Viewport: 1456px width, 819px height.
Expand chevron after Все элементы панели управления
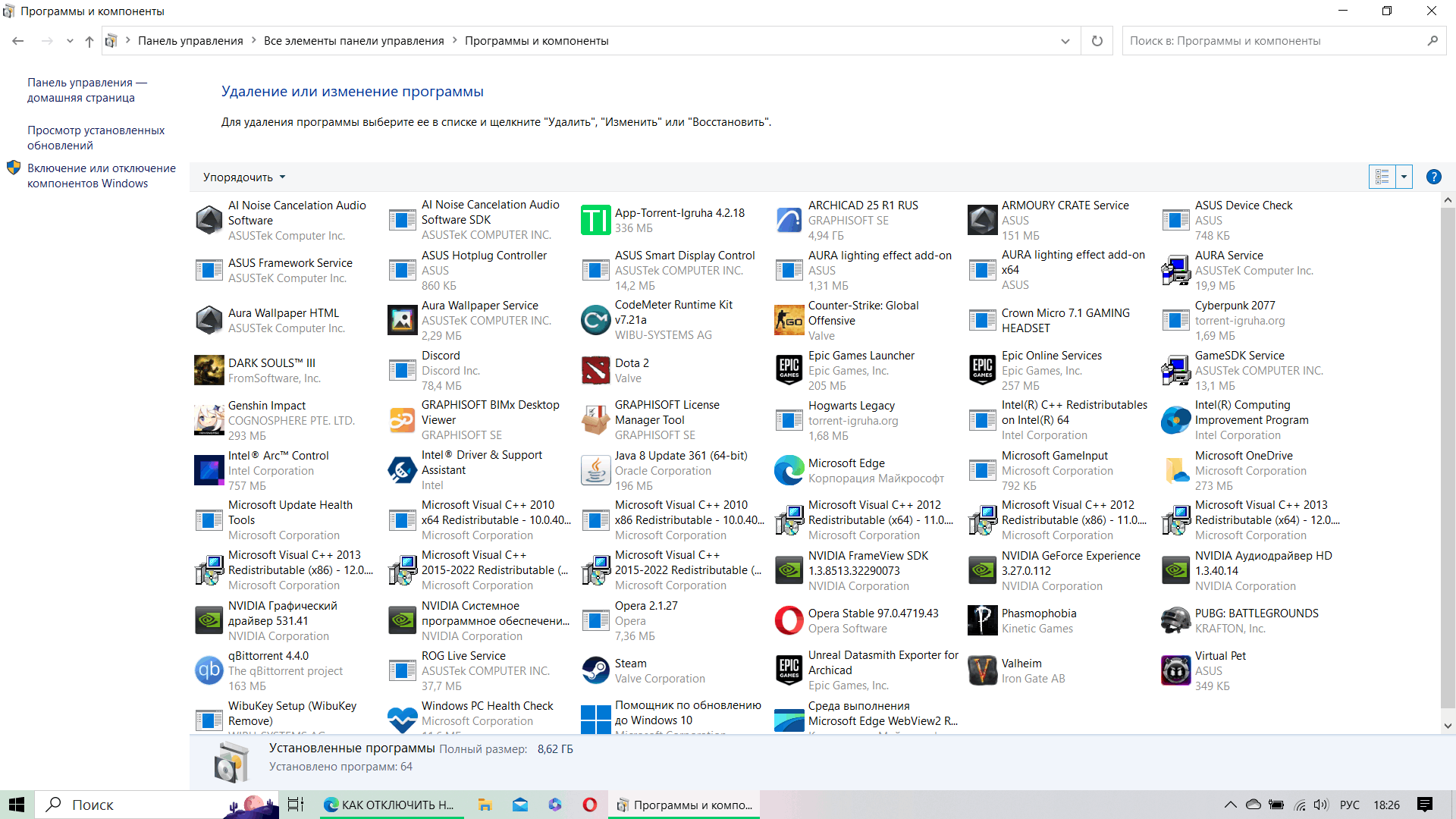point(455,41)
